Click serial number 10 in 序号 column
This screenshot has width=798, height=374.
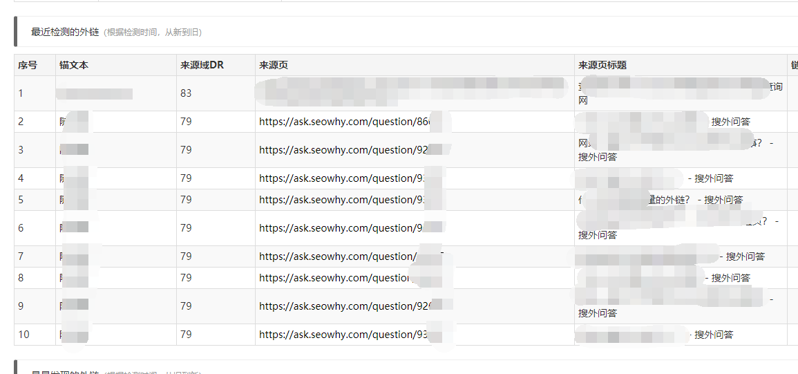coord(23,335)
